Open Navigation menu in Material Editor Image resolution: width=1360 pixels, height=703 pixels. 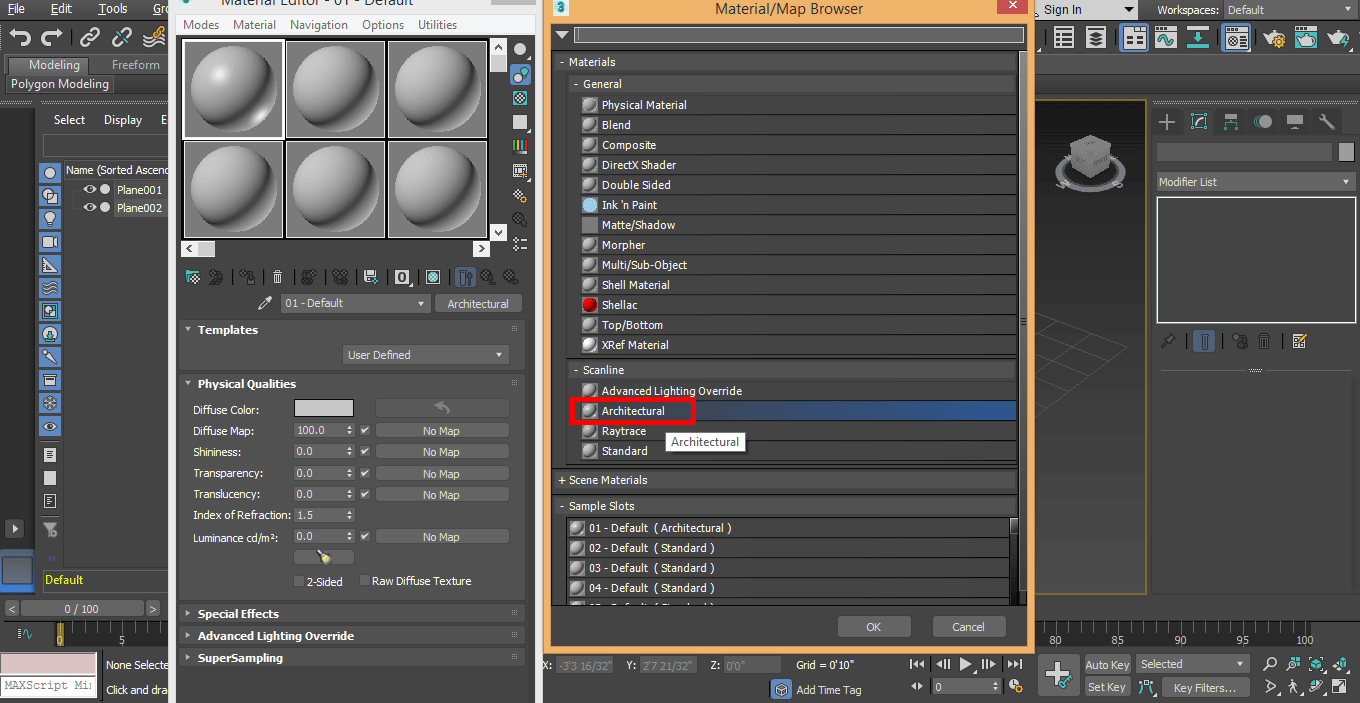[319, 25]
